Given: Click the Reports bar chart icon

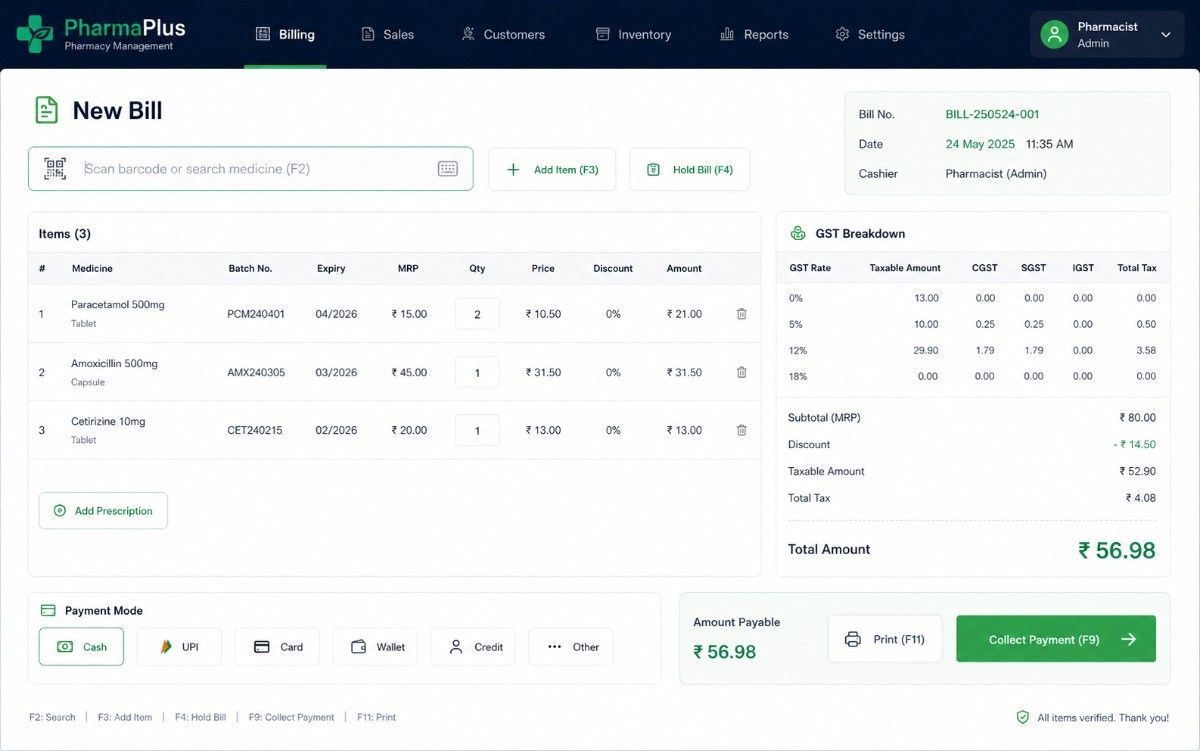Looking at the screenshot, I should pyautogui.click(x=727, y=34).
